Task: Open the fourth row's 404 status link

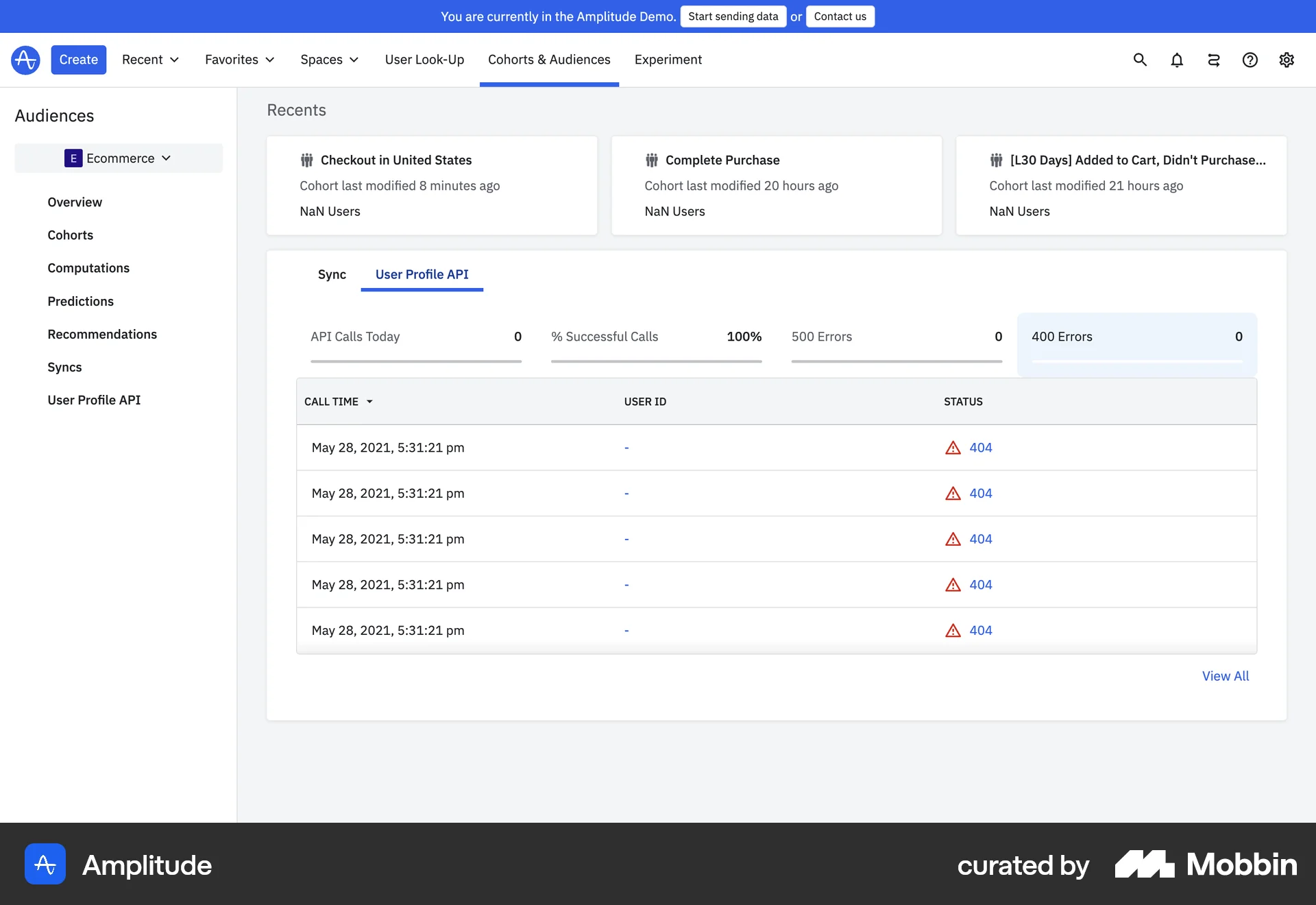Action: tap(981, 585)
